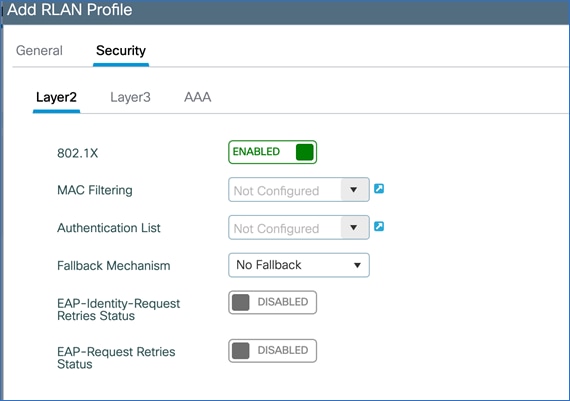Enable EAP-Identity-Request Retries Status toggle
Image resolution: width=570 pixels, height=401 pixels.
[272, 302]
